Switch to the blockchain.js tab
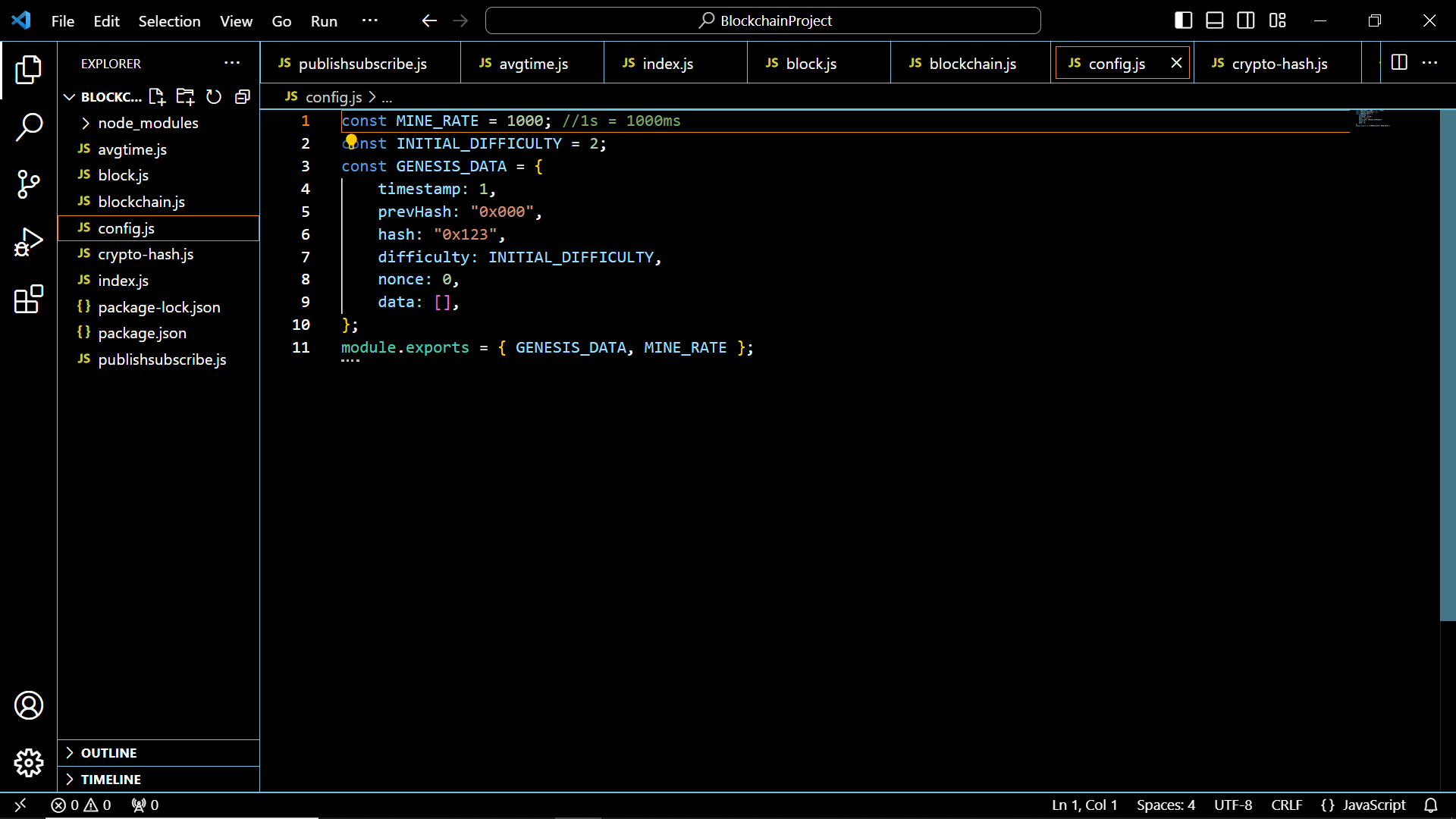This screenshot has height=819, width=1456. 971,64
